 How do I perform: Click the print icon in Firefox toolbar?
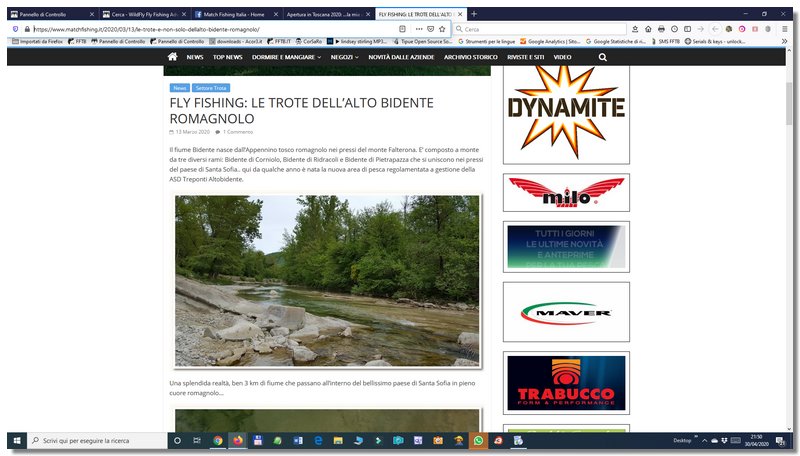pyautogui.click(x=661, y=29)
